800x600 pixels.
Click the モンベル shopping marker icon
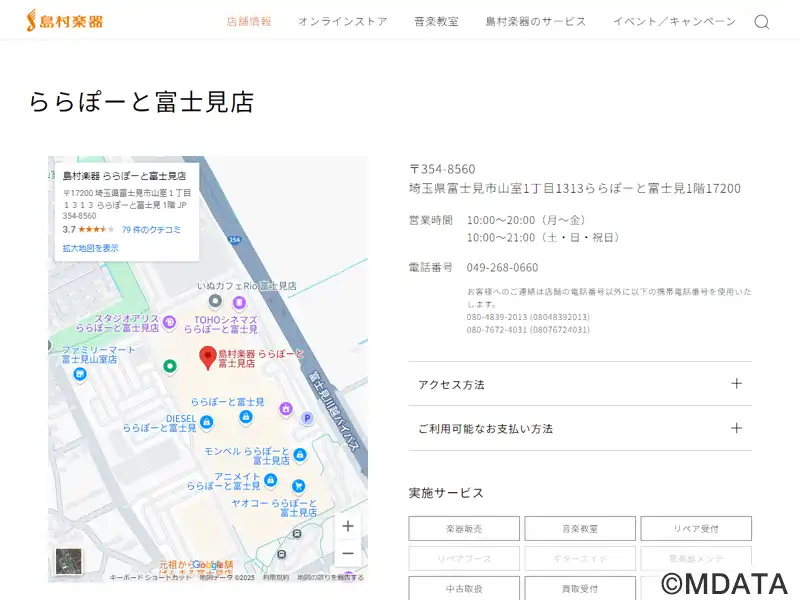click(x=300, y=455)
